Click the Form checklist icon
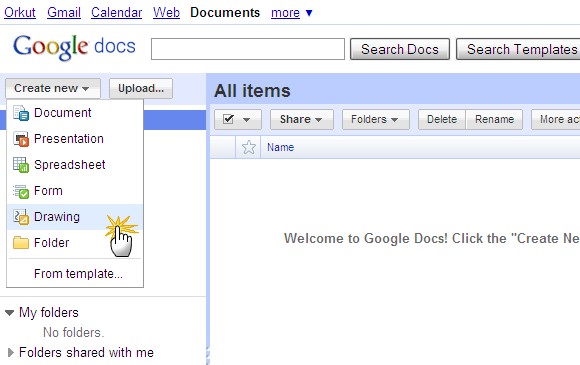This screenshot has height=365, width=580. pyautogui.click(x=21, y=191)
